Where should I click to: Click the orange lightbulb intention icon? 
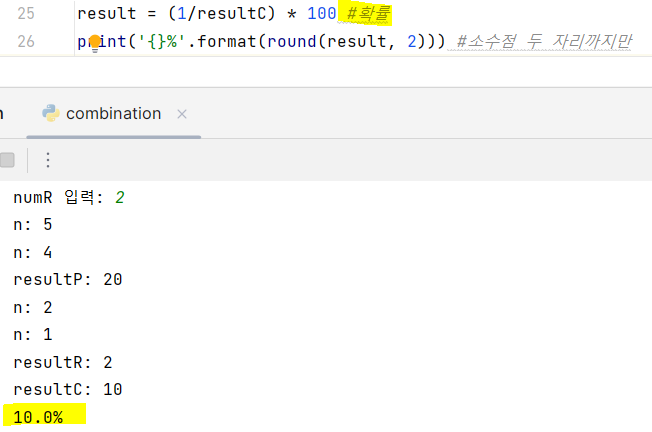tap(95, 43)
